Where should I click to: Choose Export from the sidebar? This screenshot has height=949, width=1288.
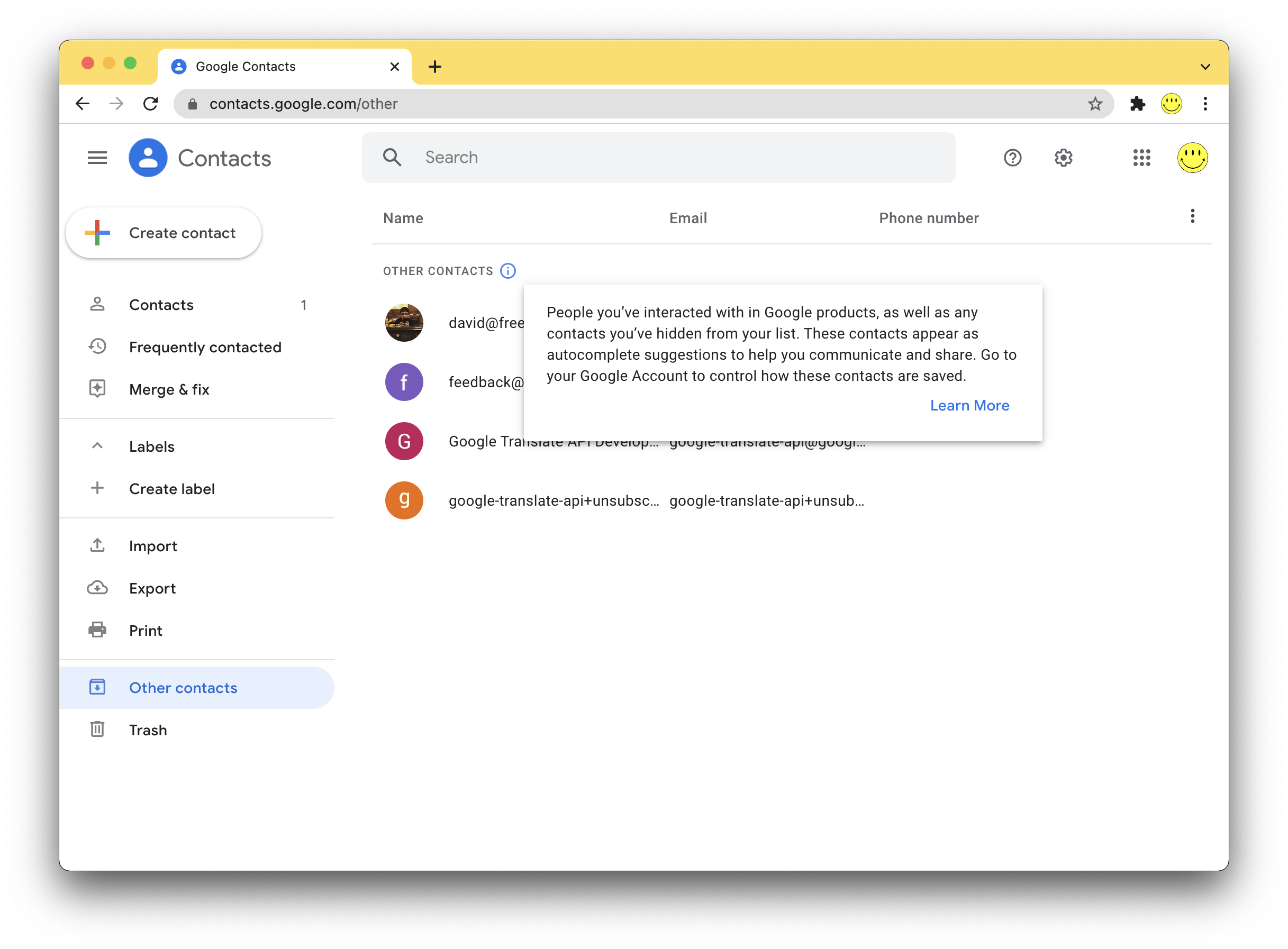point(196,588)
